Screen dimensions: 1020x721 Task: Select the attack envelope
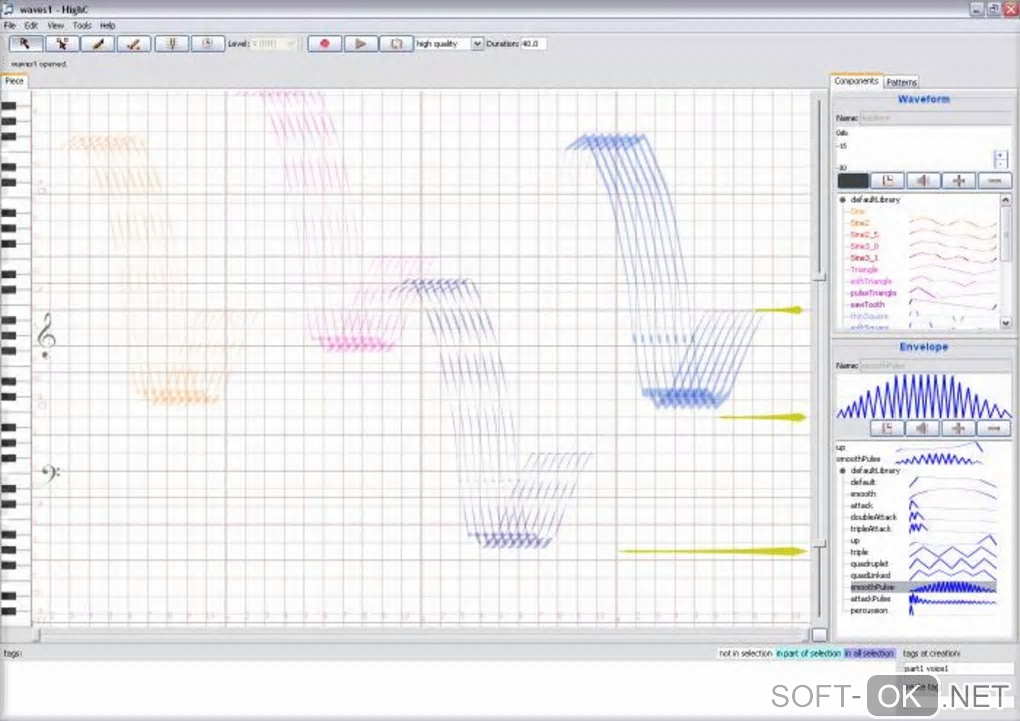861,506
